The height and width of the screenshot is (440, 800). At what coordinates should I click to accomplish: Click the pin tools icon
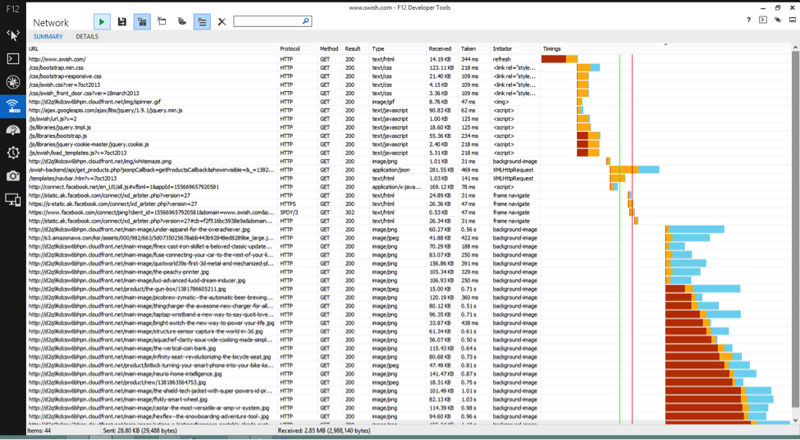click(x=778, y=20)
